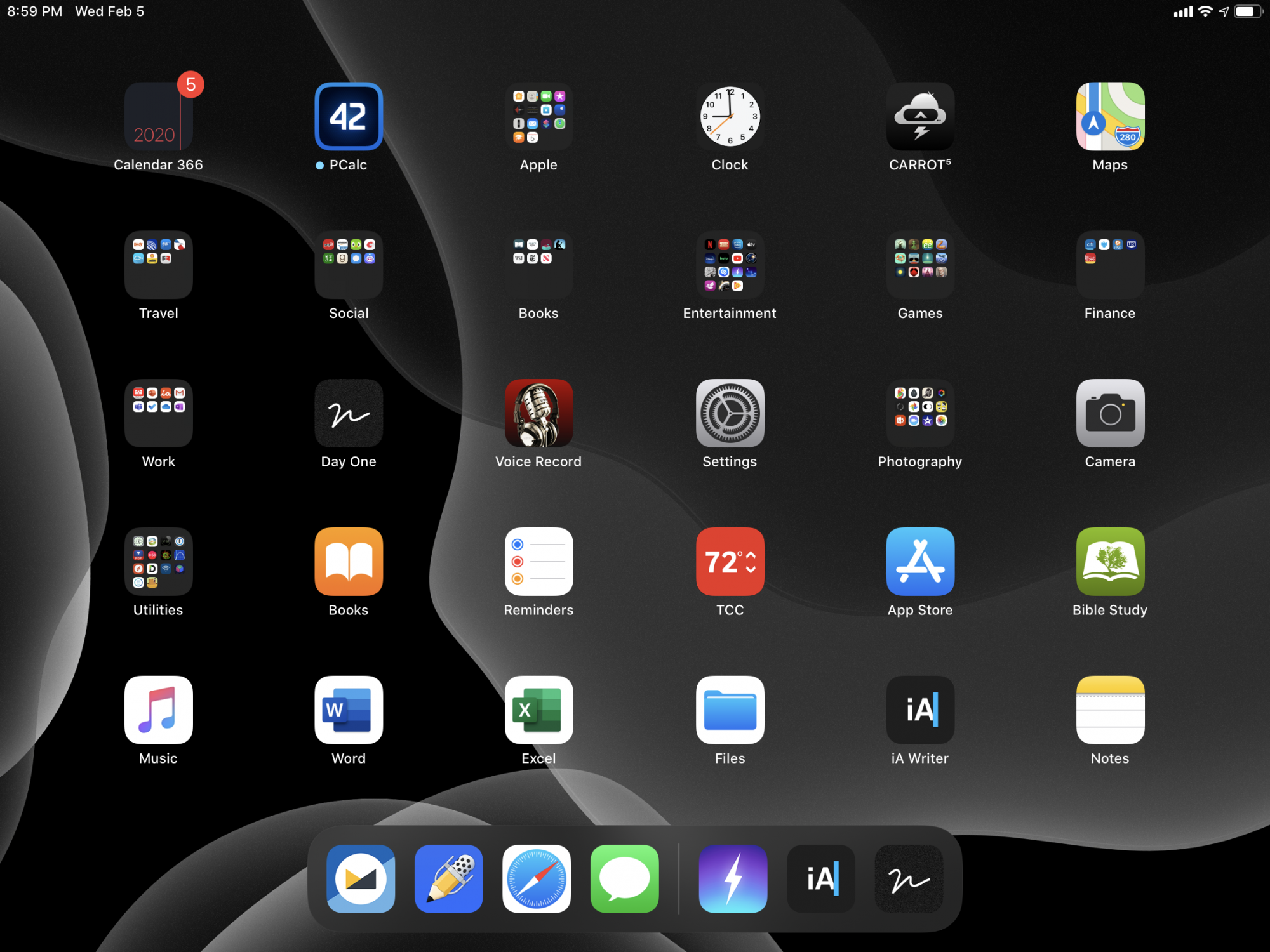The width and height of the screenshot is (1270, 952).
Task: Open the orange Apple Books app
Action: click(349, 562)
